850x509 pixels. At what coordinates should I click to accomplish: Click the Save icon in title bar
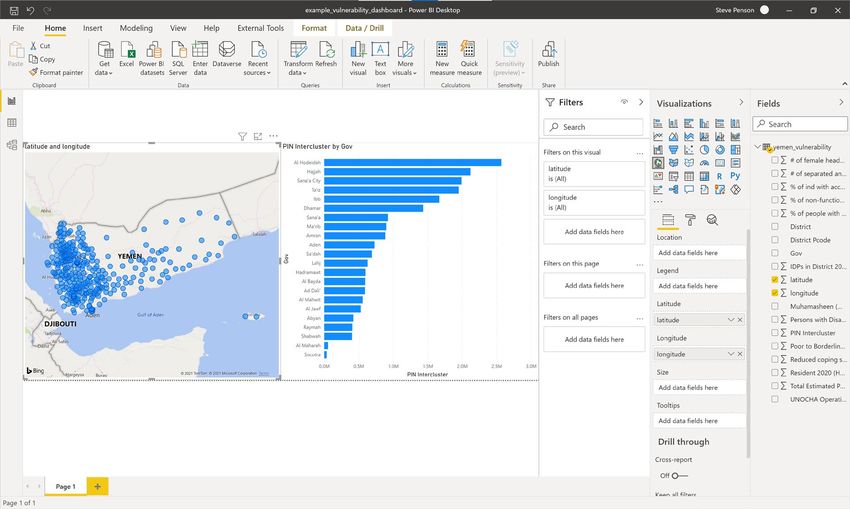[14, 10]
